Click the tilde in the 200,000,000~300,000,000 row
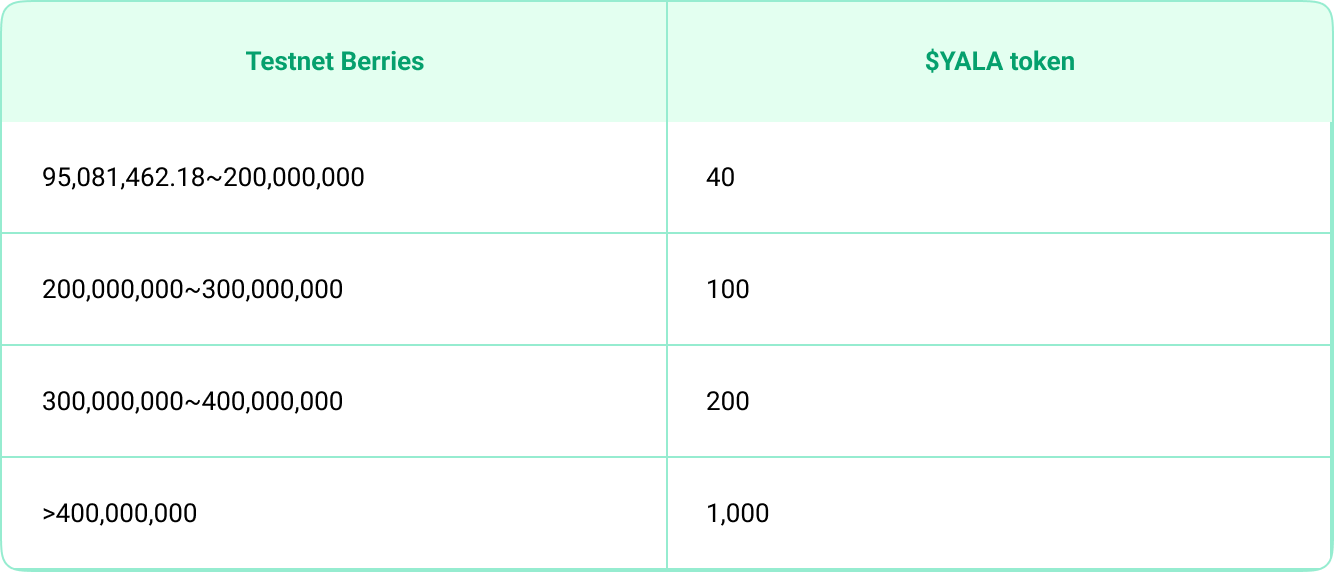 tap(193, 290)
